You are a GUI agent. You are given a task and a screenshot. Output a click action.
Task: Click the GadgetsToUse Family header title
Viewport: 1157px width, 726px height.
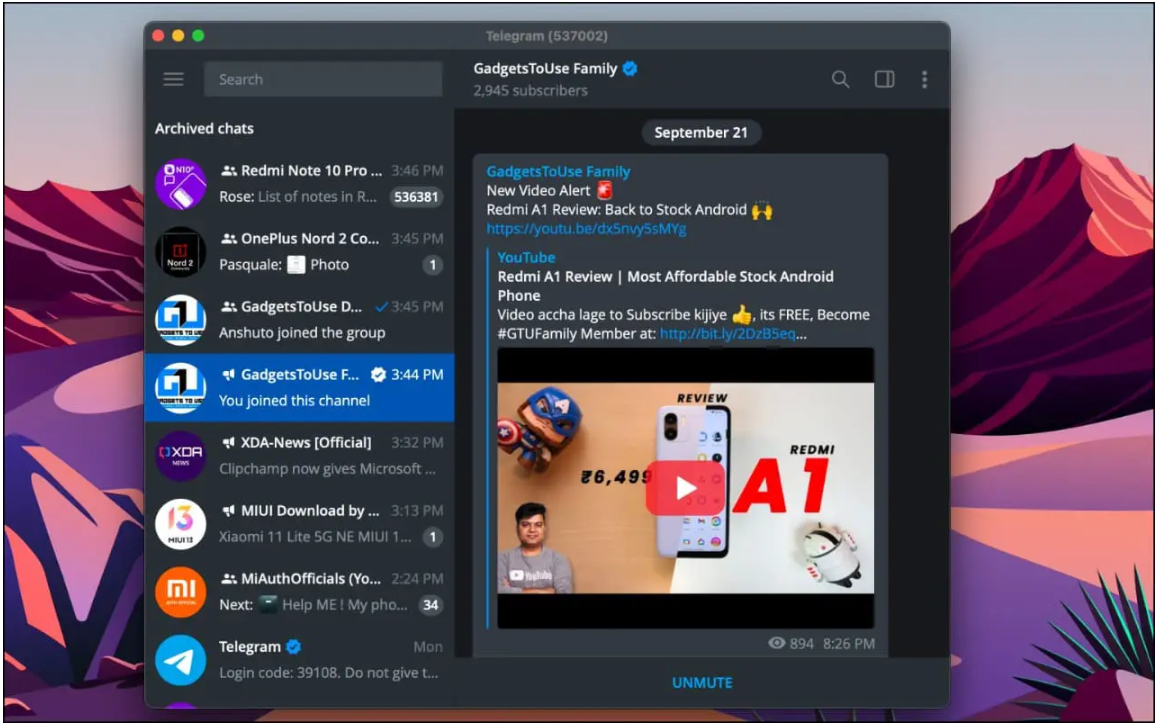pos(545,69)
